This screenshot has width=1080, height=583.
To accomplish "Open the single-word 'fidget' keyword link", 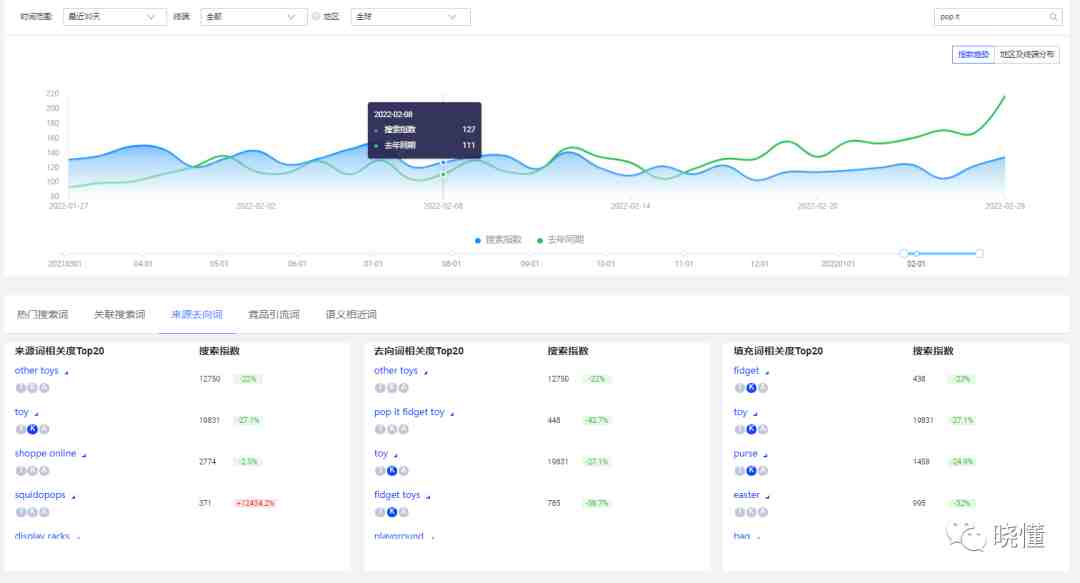I will [746, 371].
